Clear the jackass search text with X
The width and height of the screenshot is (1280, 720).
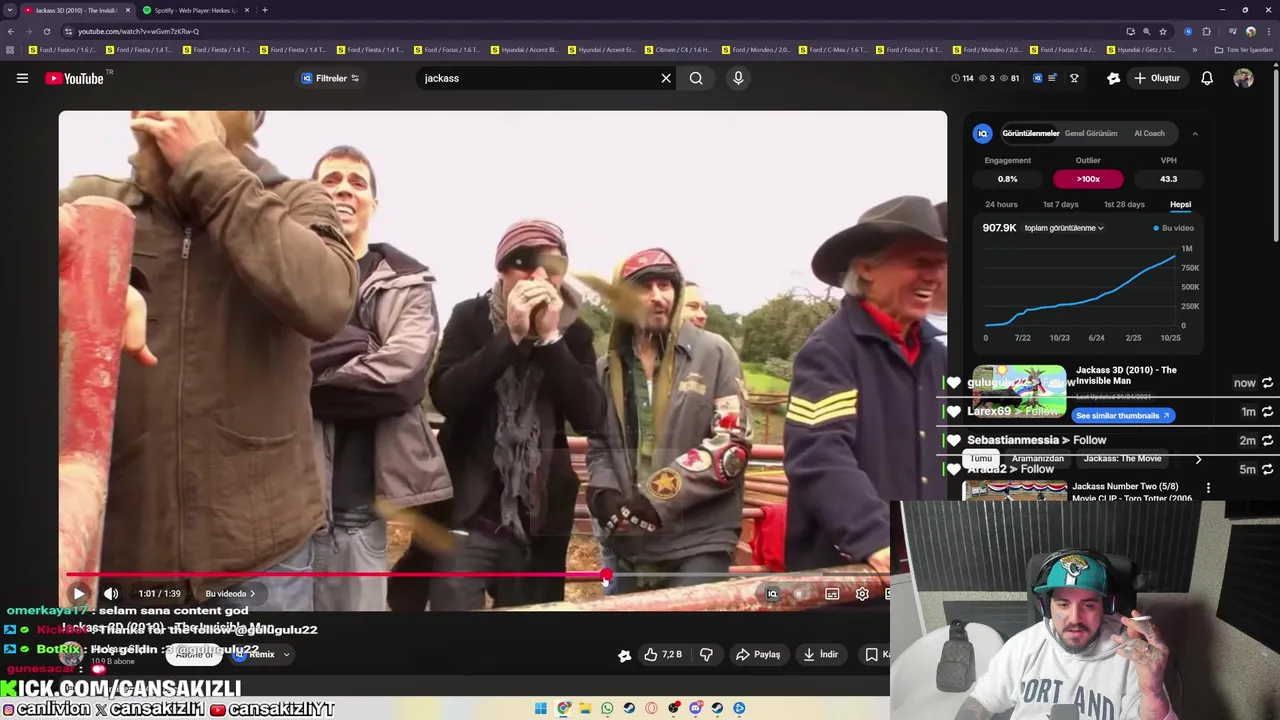point(666,78)
